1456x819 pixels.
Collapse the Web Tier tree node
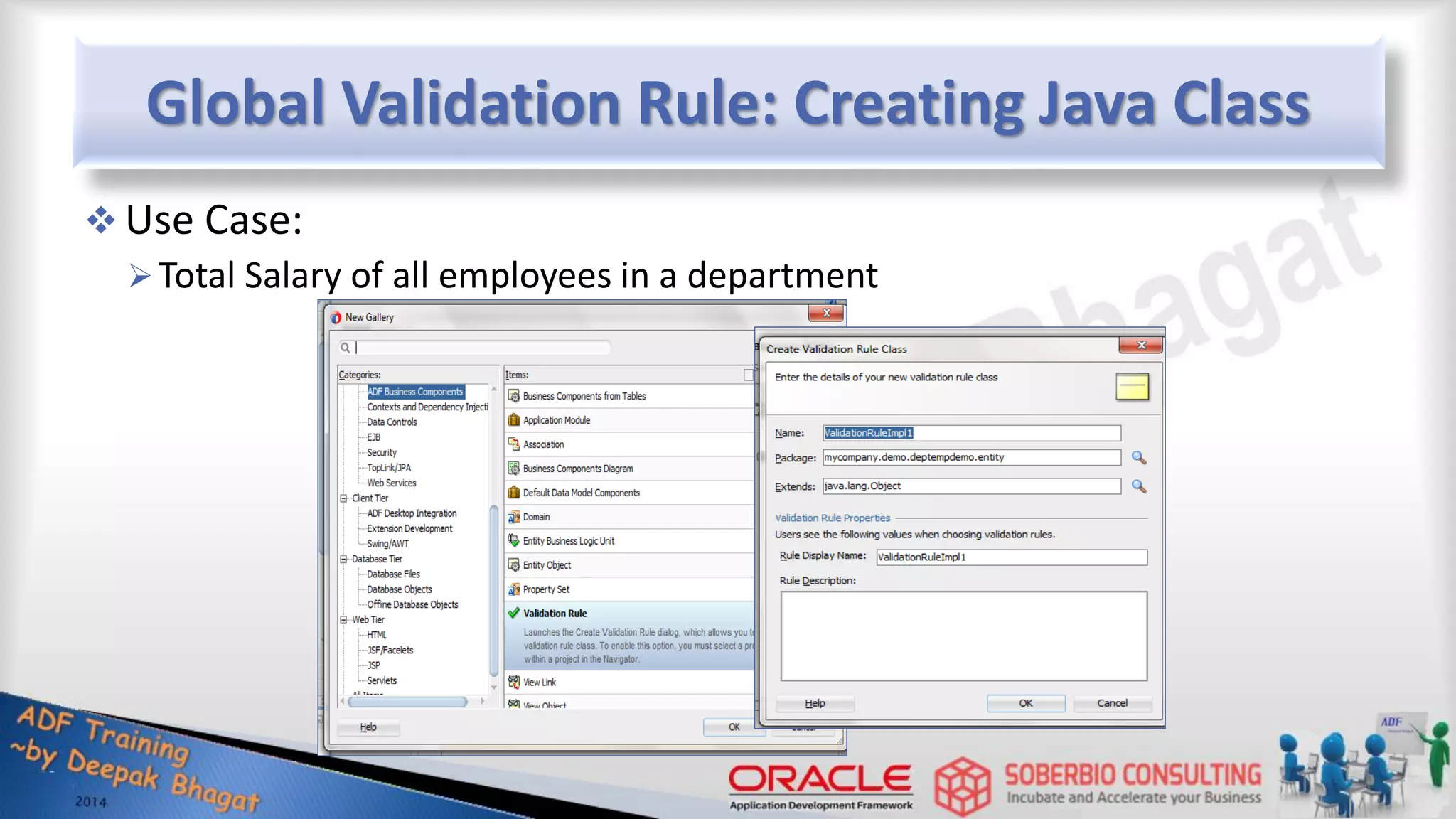[x=344, y=620]
